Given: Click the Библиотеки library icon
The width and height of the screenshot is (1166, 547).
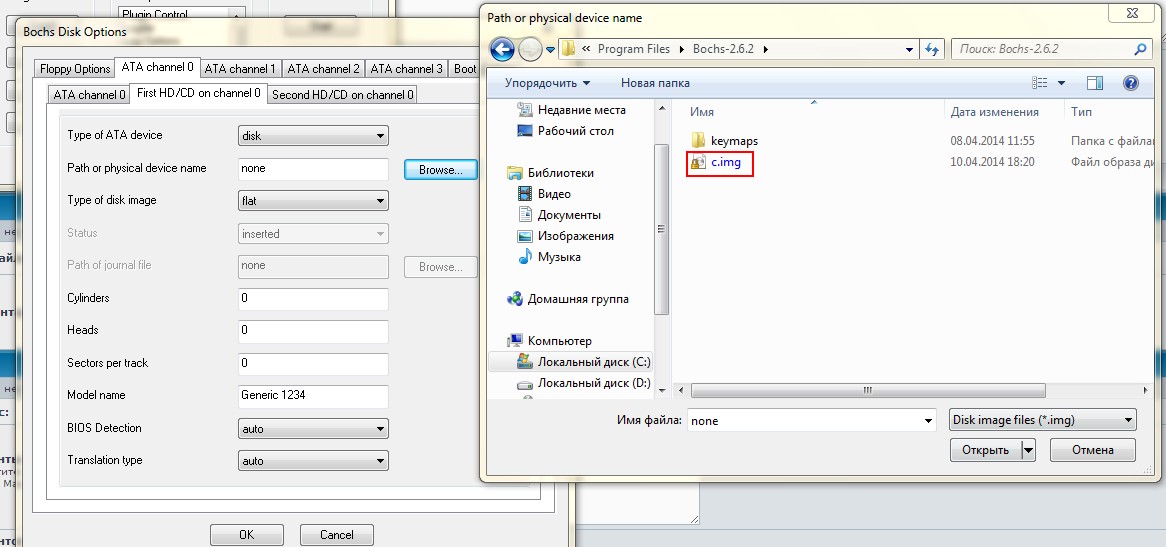Looking at the screenshot, I should (x=515, y=173).
